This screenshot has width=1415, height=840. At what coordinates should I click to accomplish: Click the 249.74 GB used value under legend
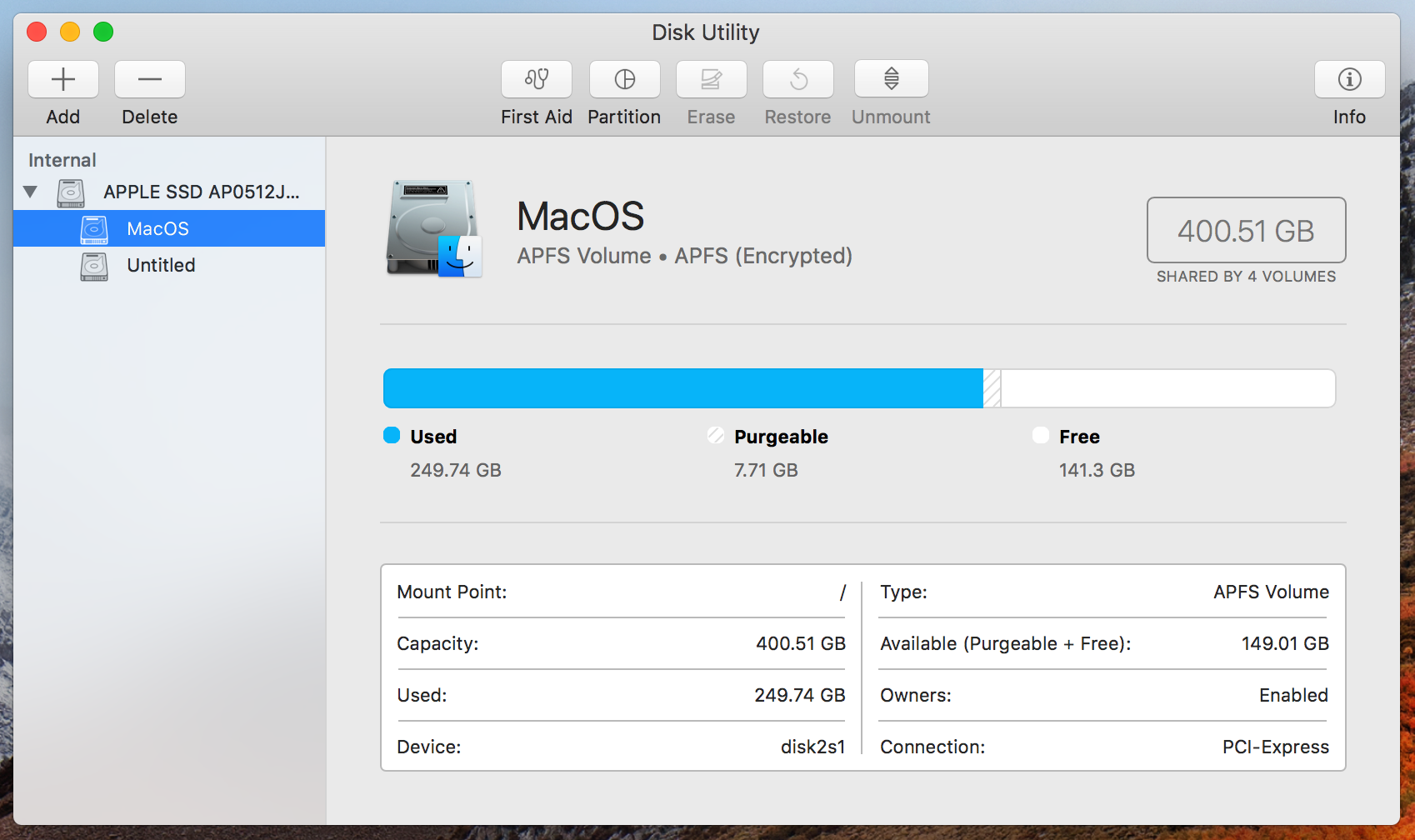click(x=456, y=470)
